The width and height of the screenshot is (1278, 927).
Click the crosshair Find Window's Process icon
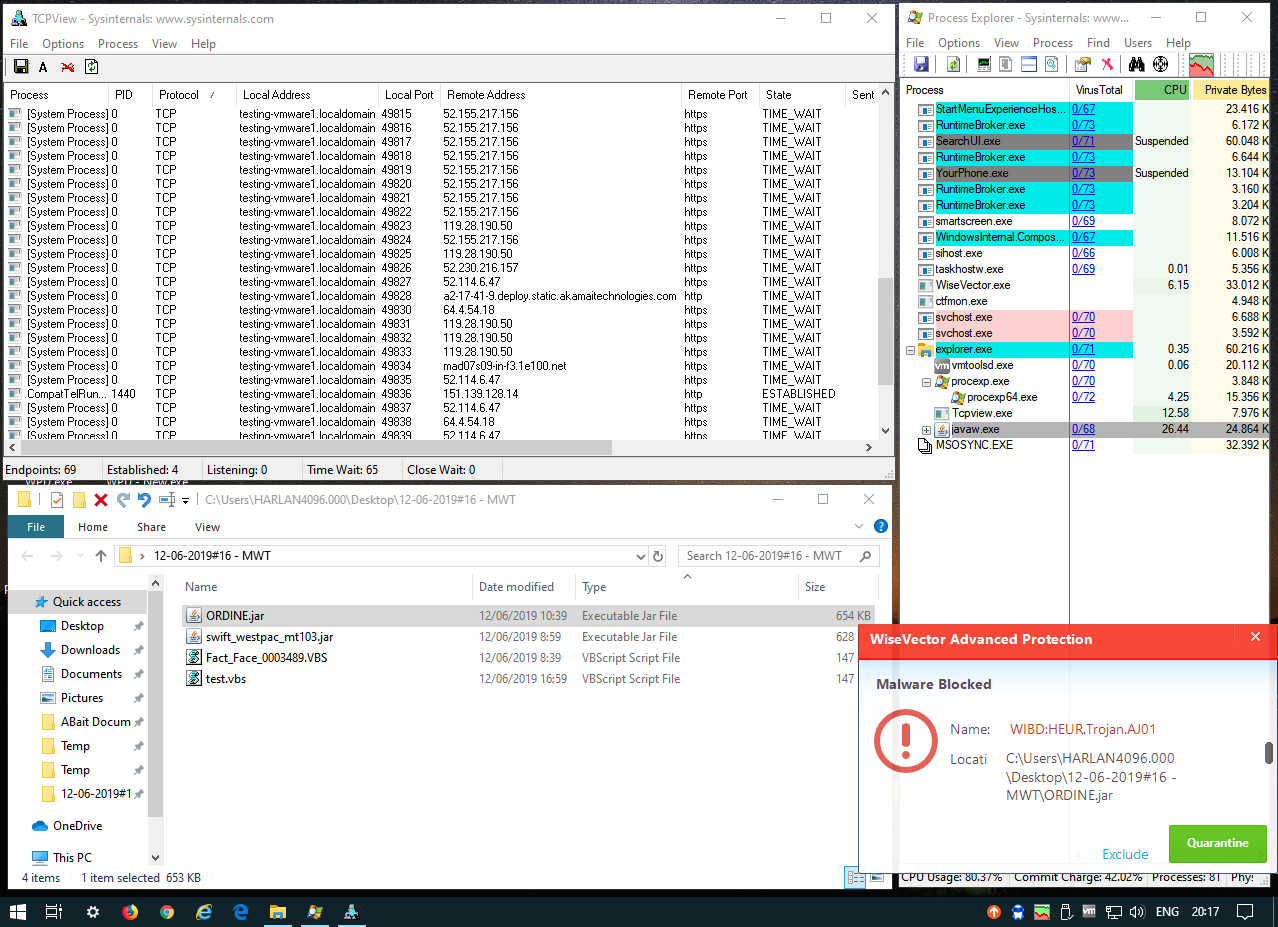(x=1161, y=64)
